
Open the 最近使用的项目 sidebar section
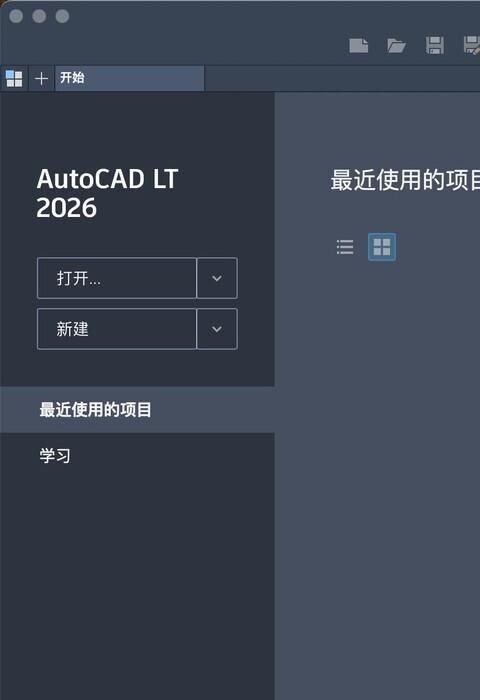(137, 410)
